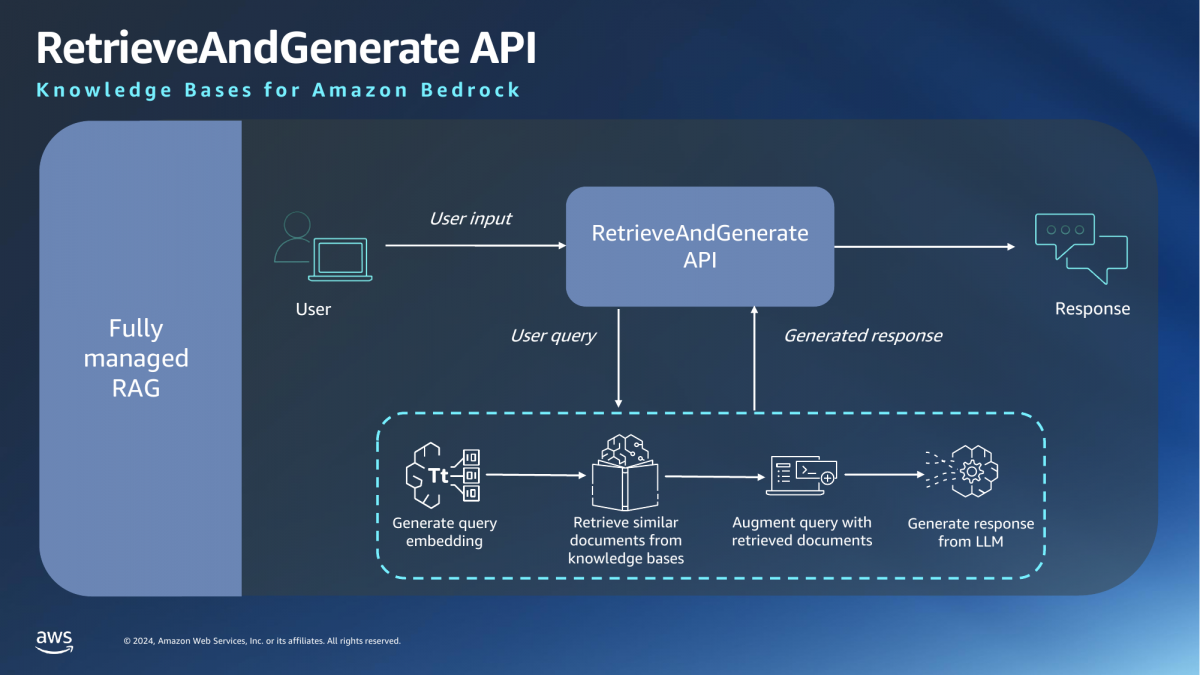Select the Knowledge Bases for Amazon Bedrock subtitle
The height and width of the screenshot is (675, 1200).
[x=277, y=90]
